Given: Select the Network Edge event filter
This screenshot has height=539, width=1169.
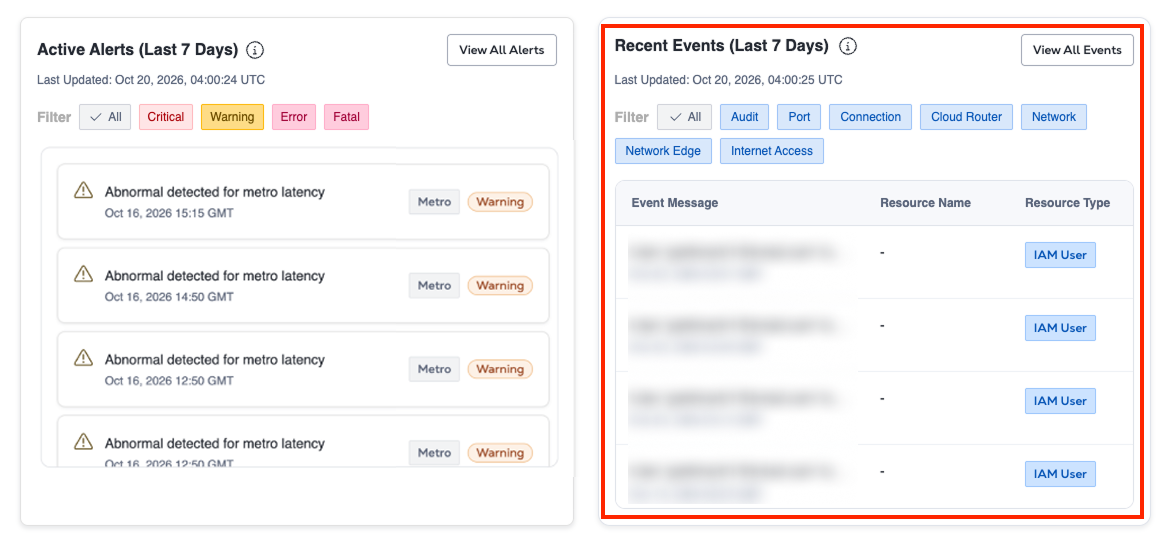Looking at the screenshot, I should point(663,151).
